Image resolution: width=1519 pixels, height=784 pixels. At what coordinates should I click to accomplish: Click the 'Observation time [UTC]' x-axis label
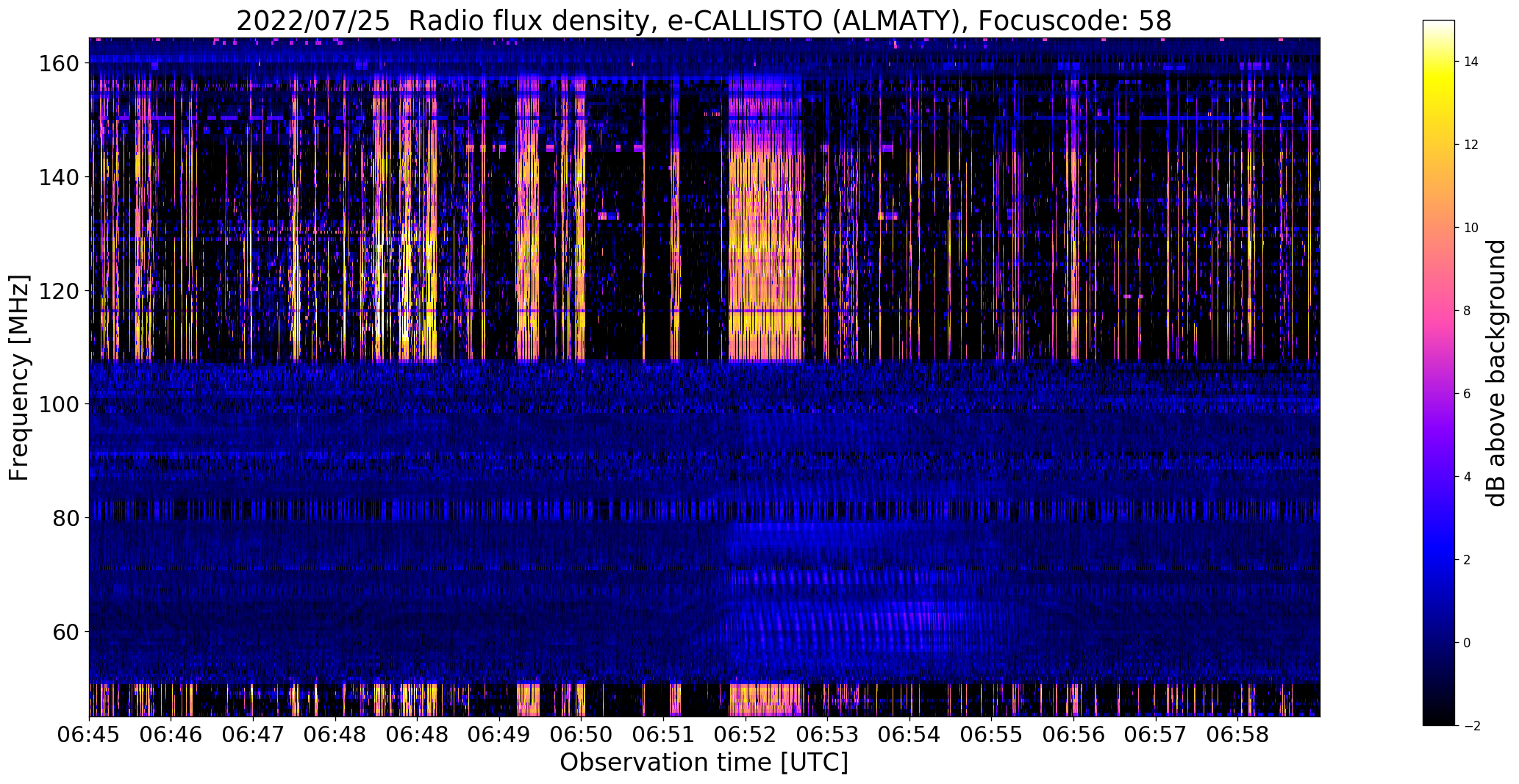click(704, 763)
